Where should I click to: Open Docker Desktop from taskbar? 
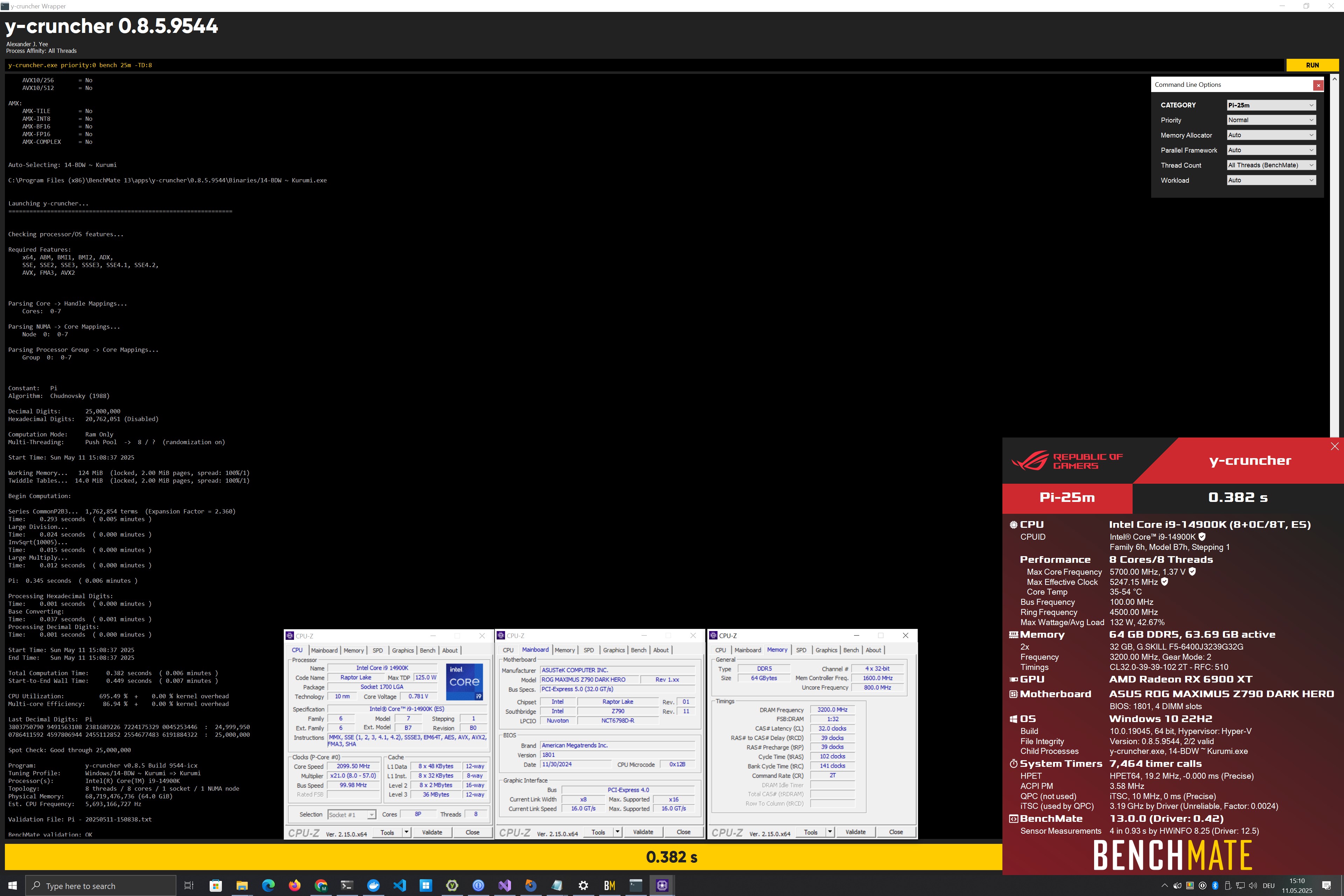click(x=373, y=886)
